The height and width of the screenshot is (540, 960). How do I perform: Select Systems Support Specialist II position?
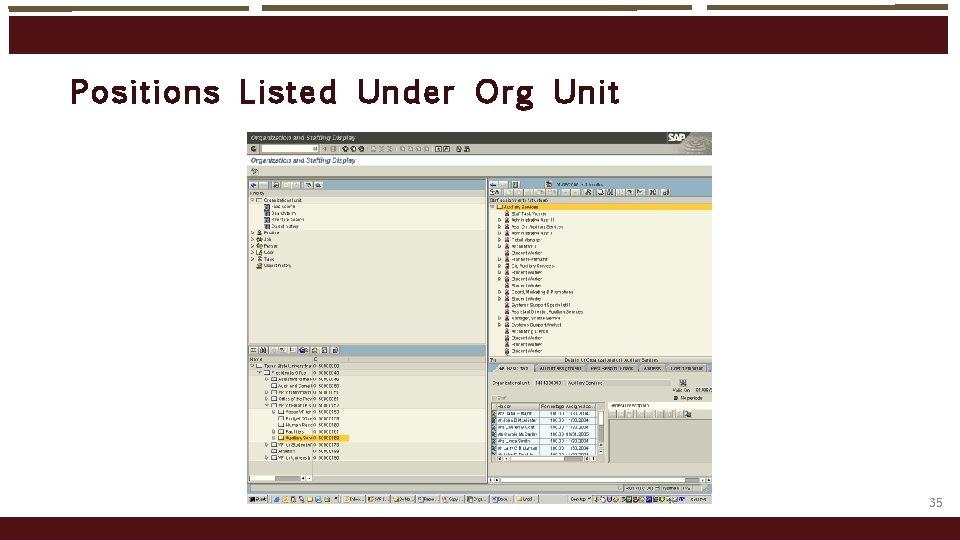pyautogui.click(x=541, y=305)
